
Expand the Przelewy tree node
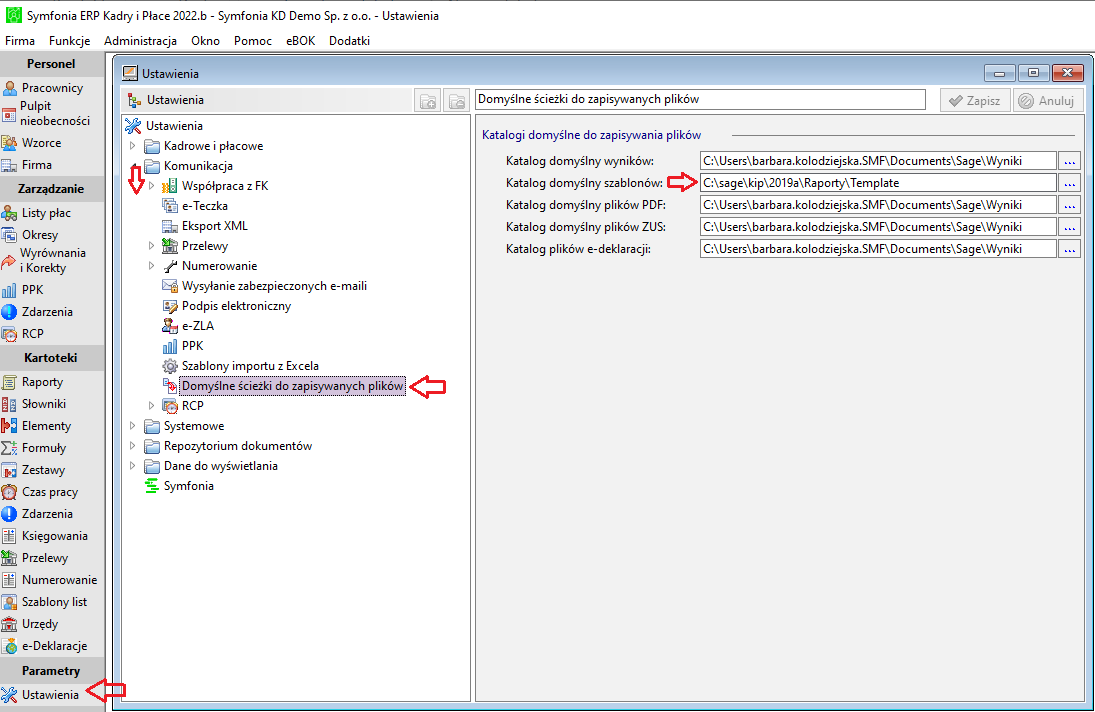pyautogui.click(x=151, y=246)
